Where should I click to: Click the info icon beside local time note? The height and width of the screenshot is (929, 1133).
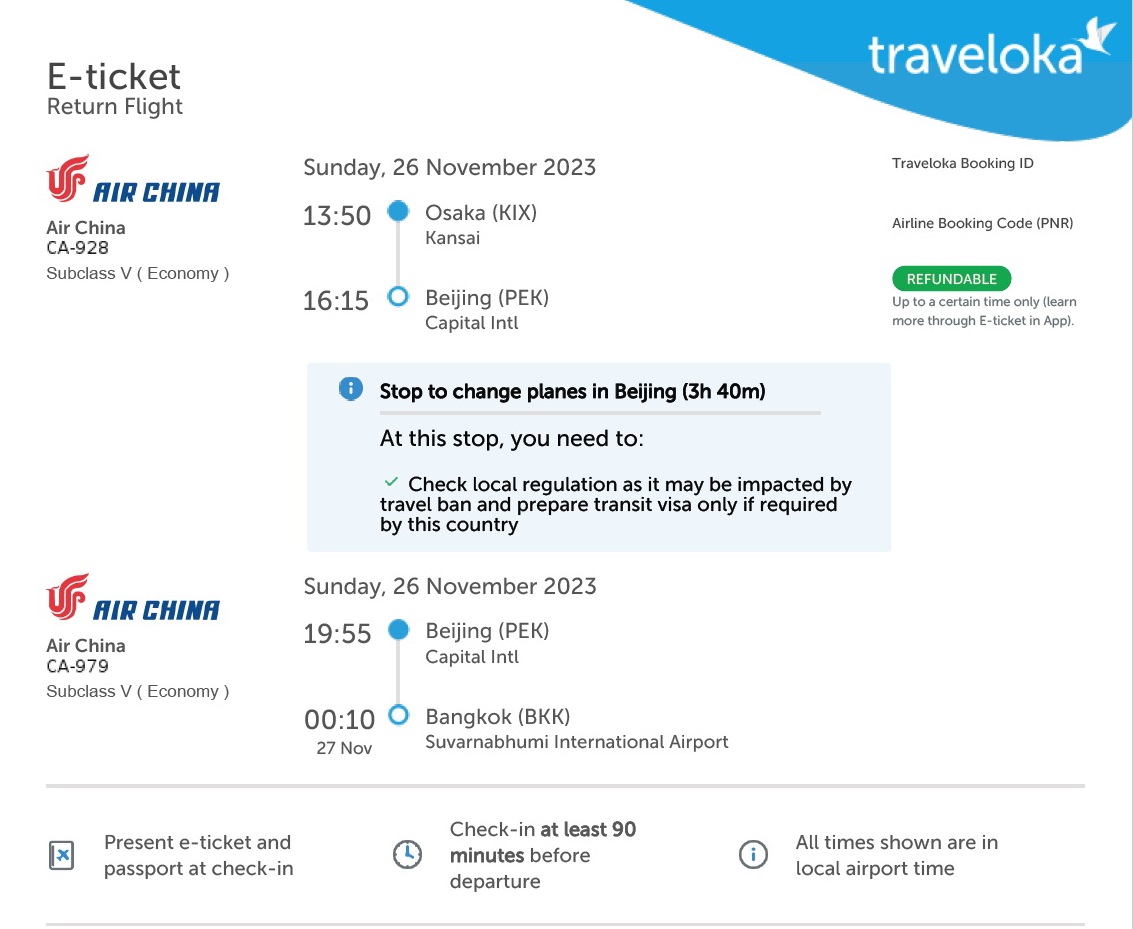[753, 855]
